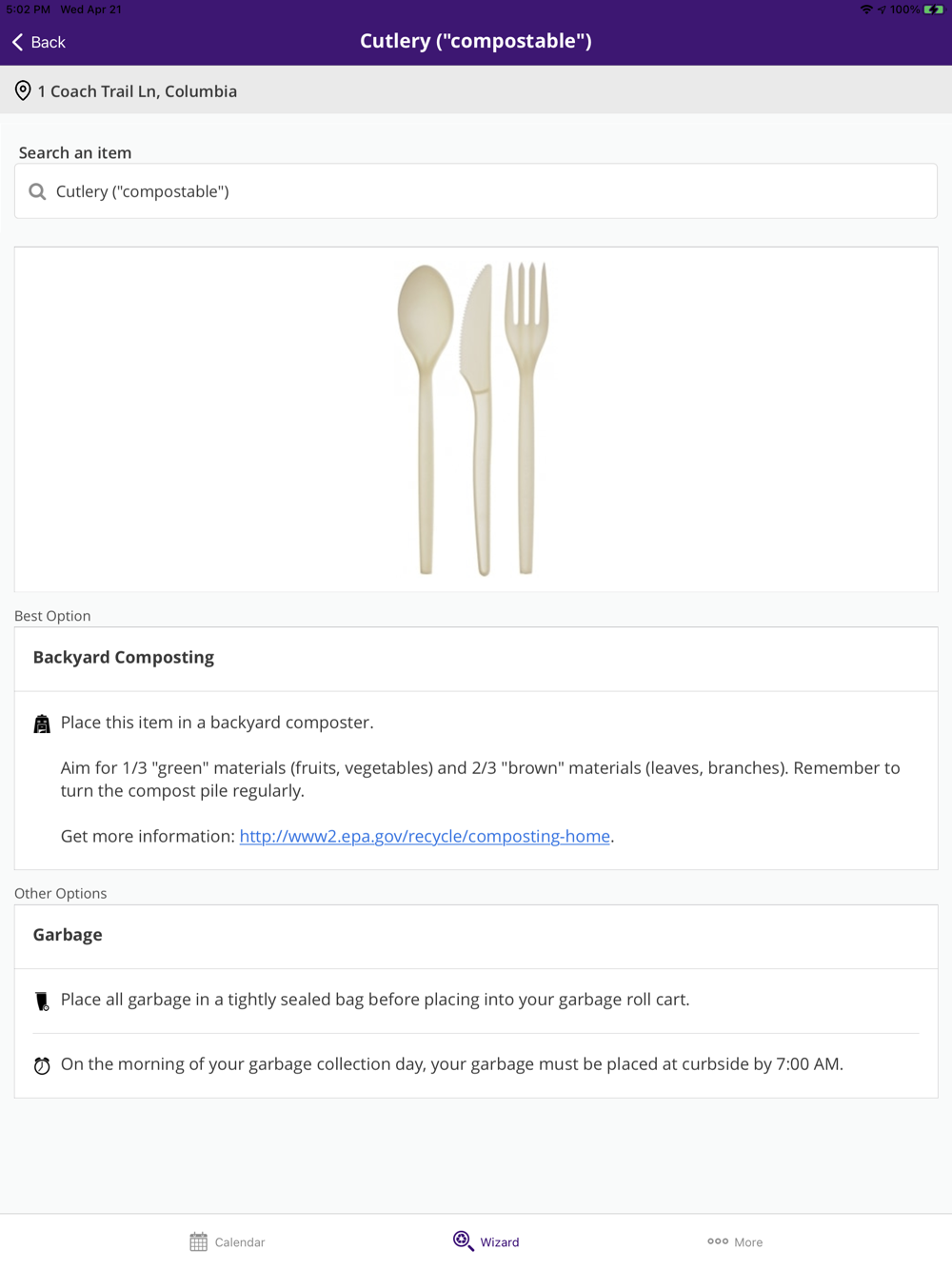
Task: Open the EPA composting-home link
Action: pos(425,836)
